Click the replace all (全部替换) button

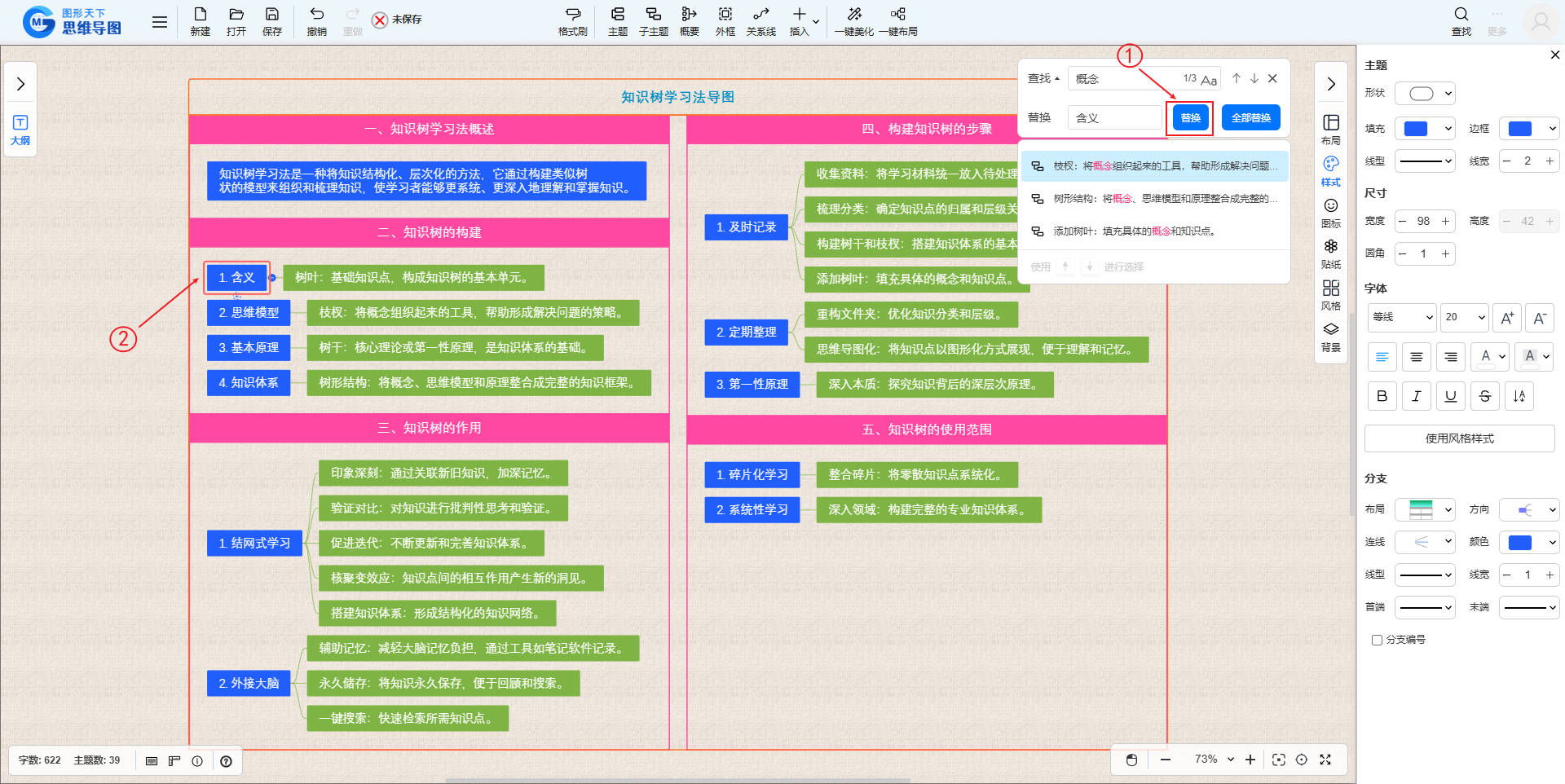coord(1250,118)
